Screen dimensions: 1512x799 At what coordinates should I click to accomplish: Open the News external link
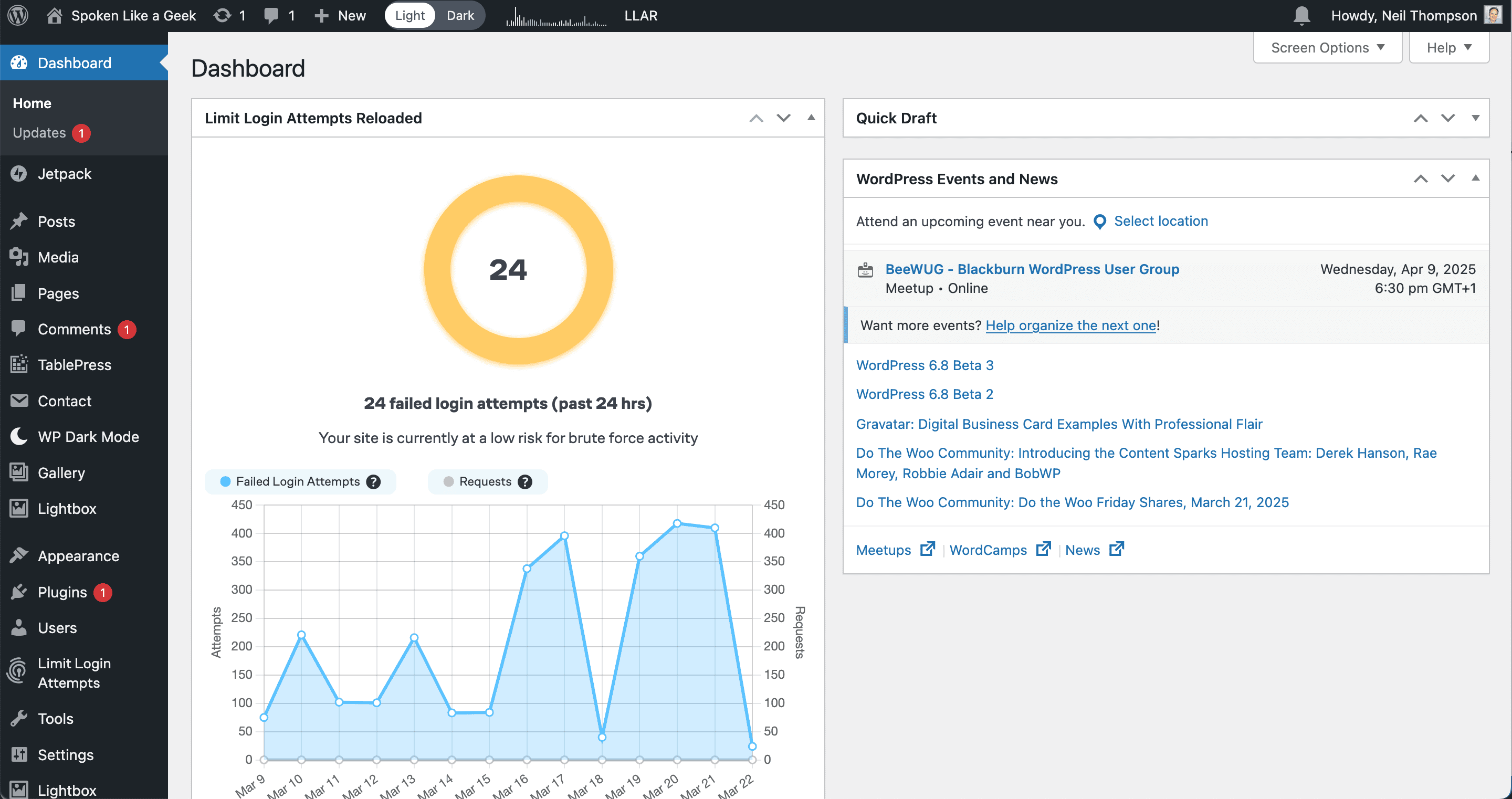[1094, 550]
